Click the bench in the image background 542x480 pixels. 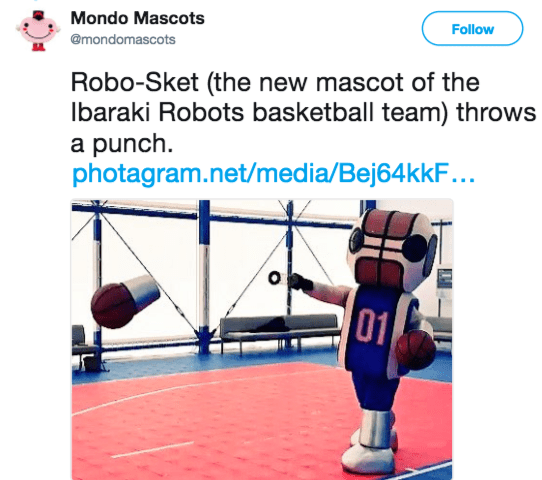279,332
